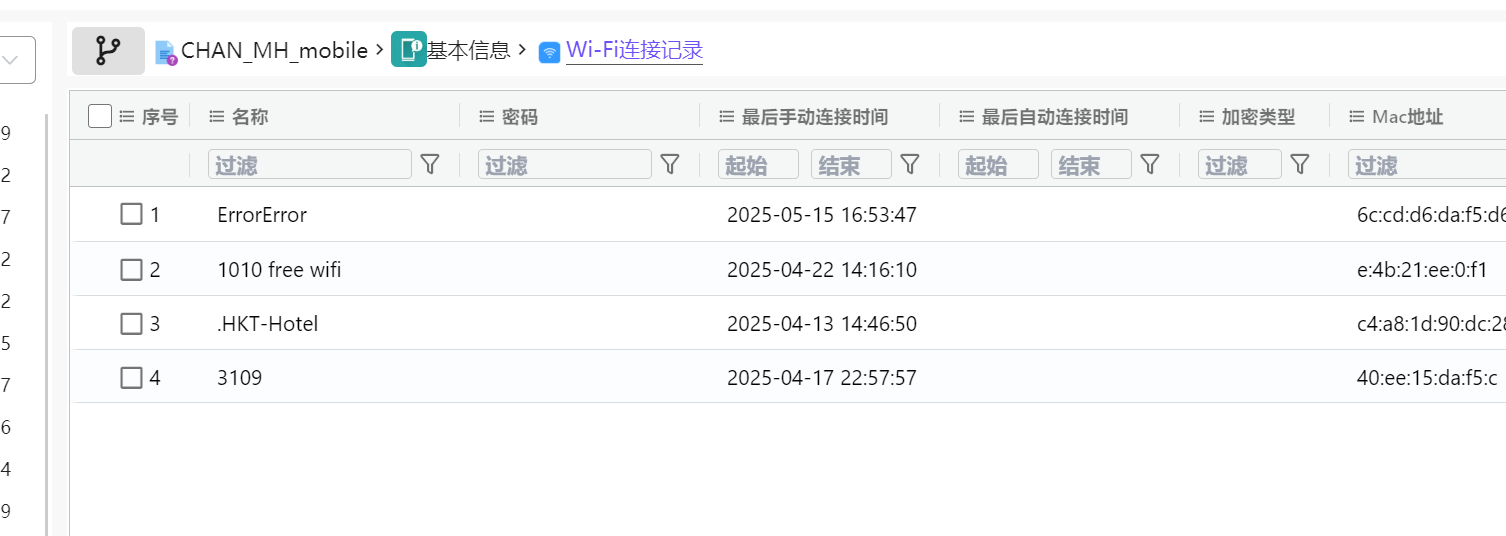Open the dropdown at top left edge
Viewport: 1506px width, 536px height.
click(14, 60)
